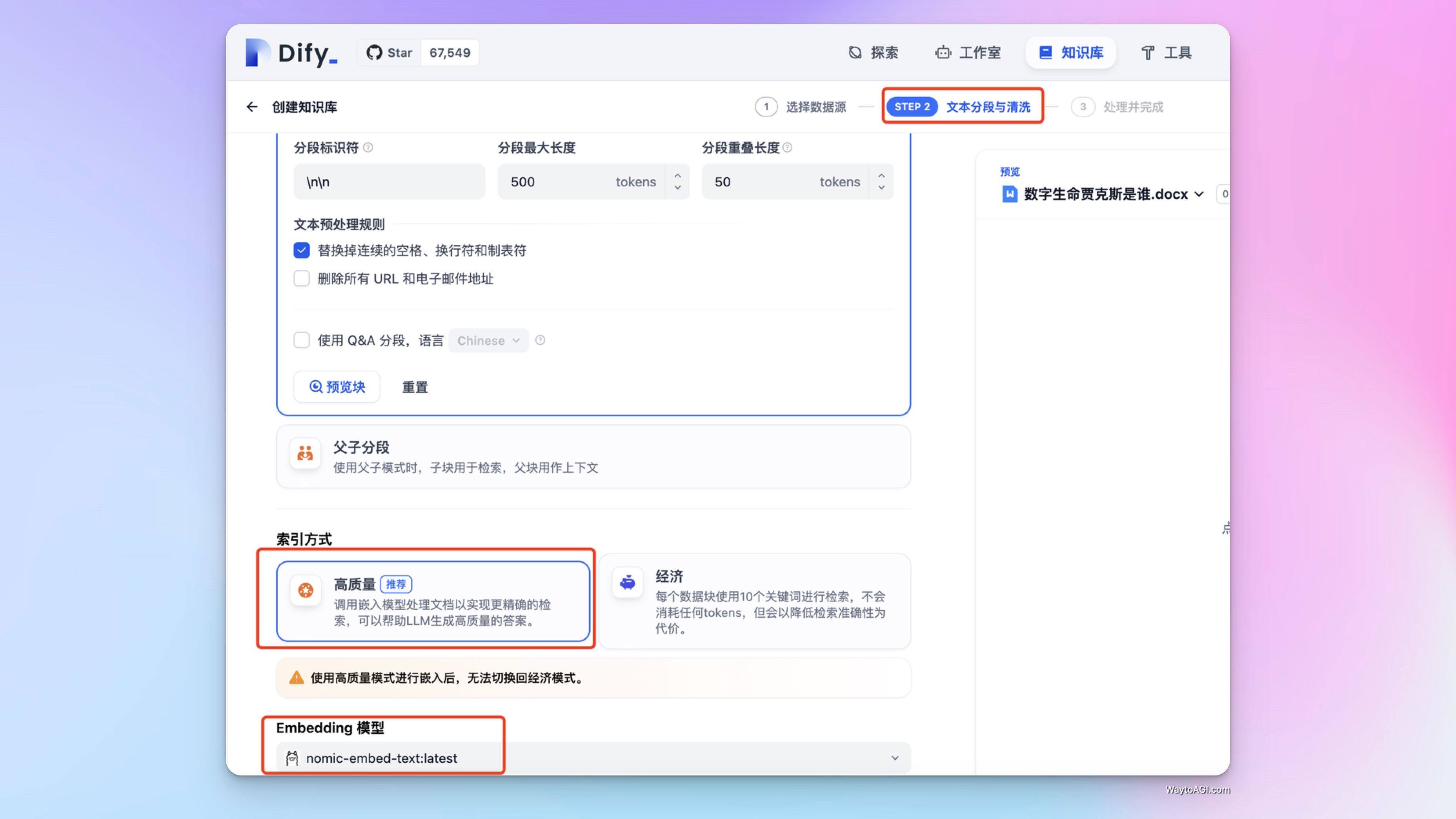1456x819 pixels.
Task: Select the 经济 indexing method
Action: 755,601
